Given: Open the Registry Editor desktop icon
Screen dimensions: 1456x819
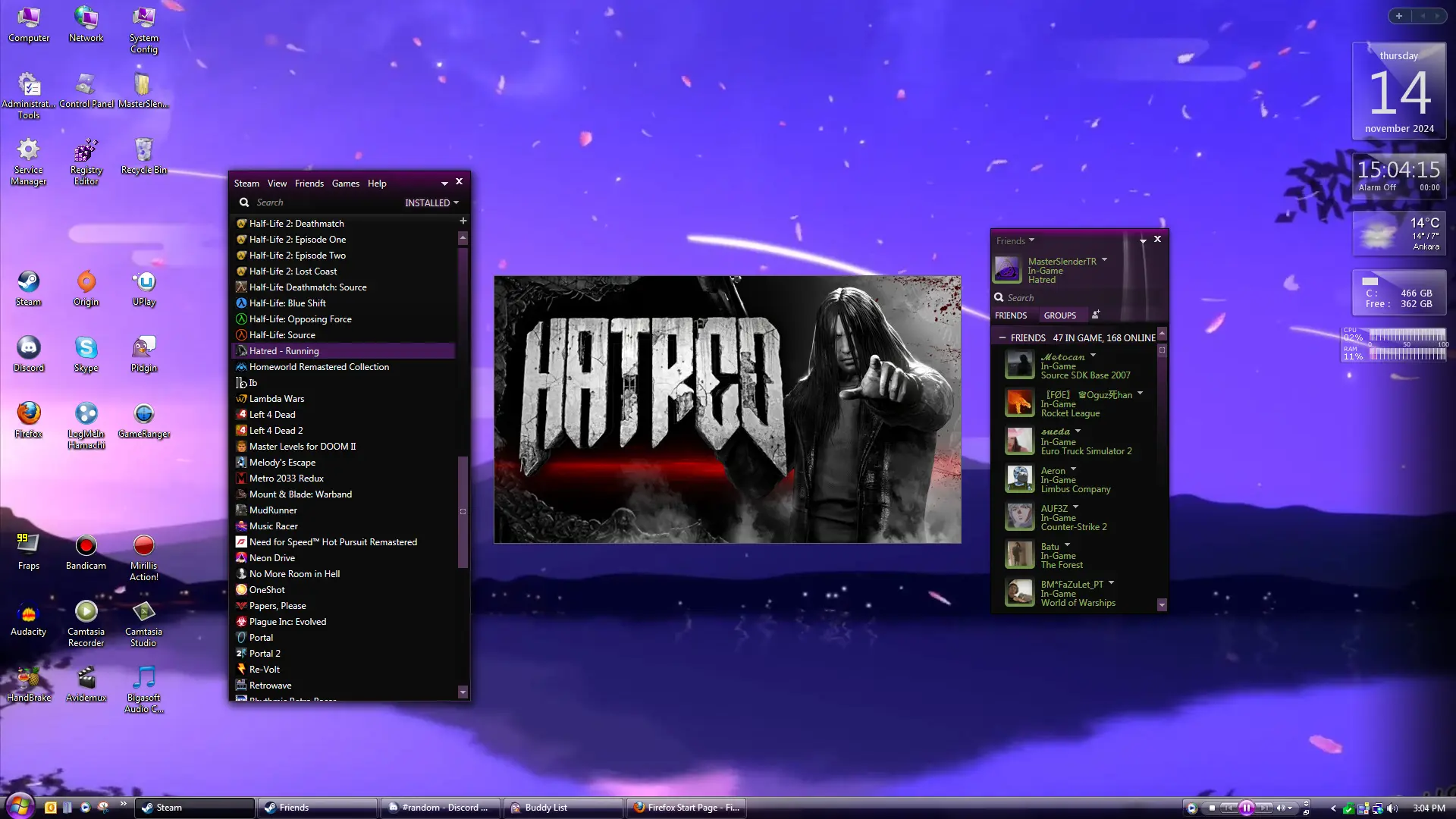Looking at the screenshot, I should tap(86, 162).
